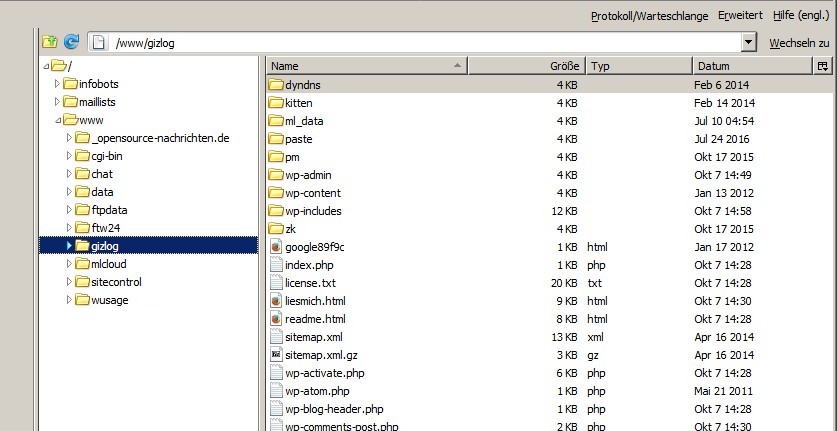Viewport: 837px width, 431px height.
Task: Select _opensource-nachrichten.de in the tree
Action: [160, 138]
